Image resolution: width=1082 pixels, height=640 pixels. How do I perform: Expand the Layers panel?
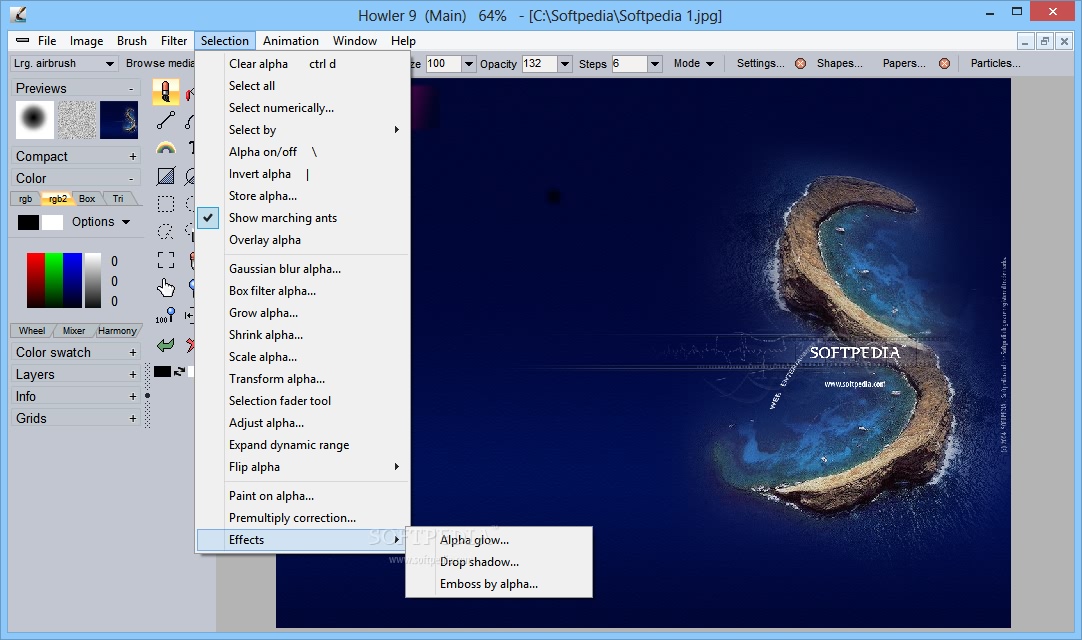pos(132,374)
